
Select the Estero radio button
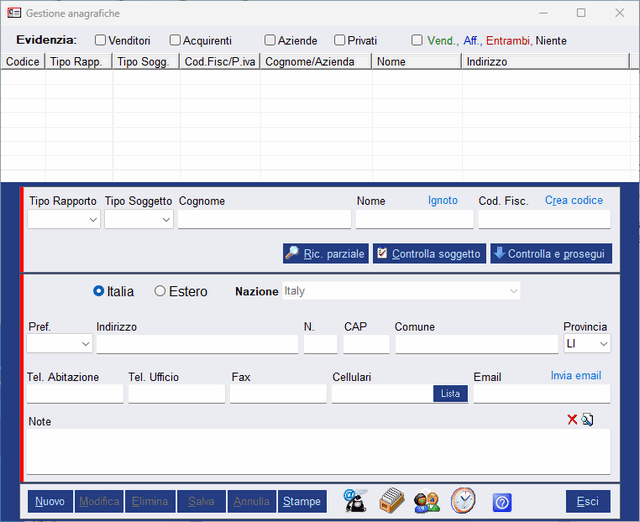click(160, 291)
